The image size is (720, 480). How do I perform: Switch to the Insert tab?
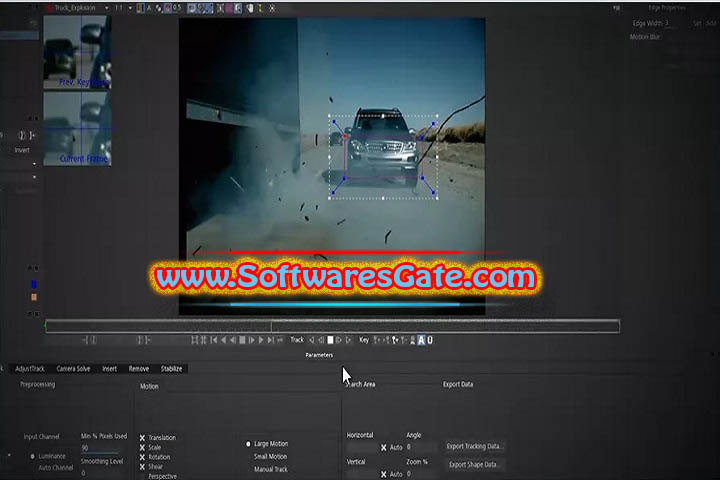[x=109, y=368]
